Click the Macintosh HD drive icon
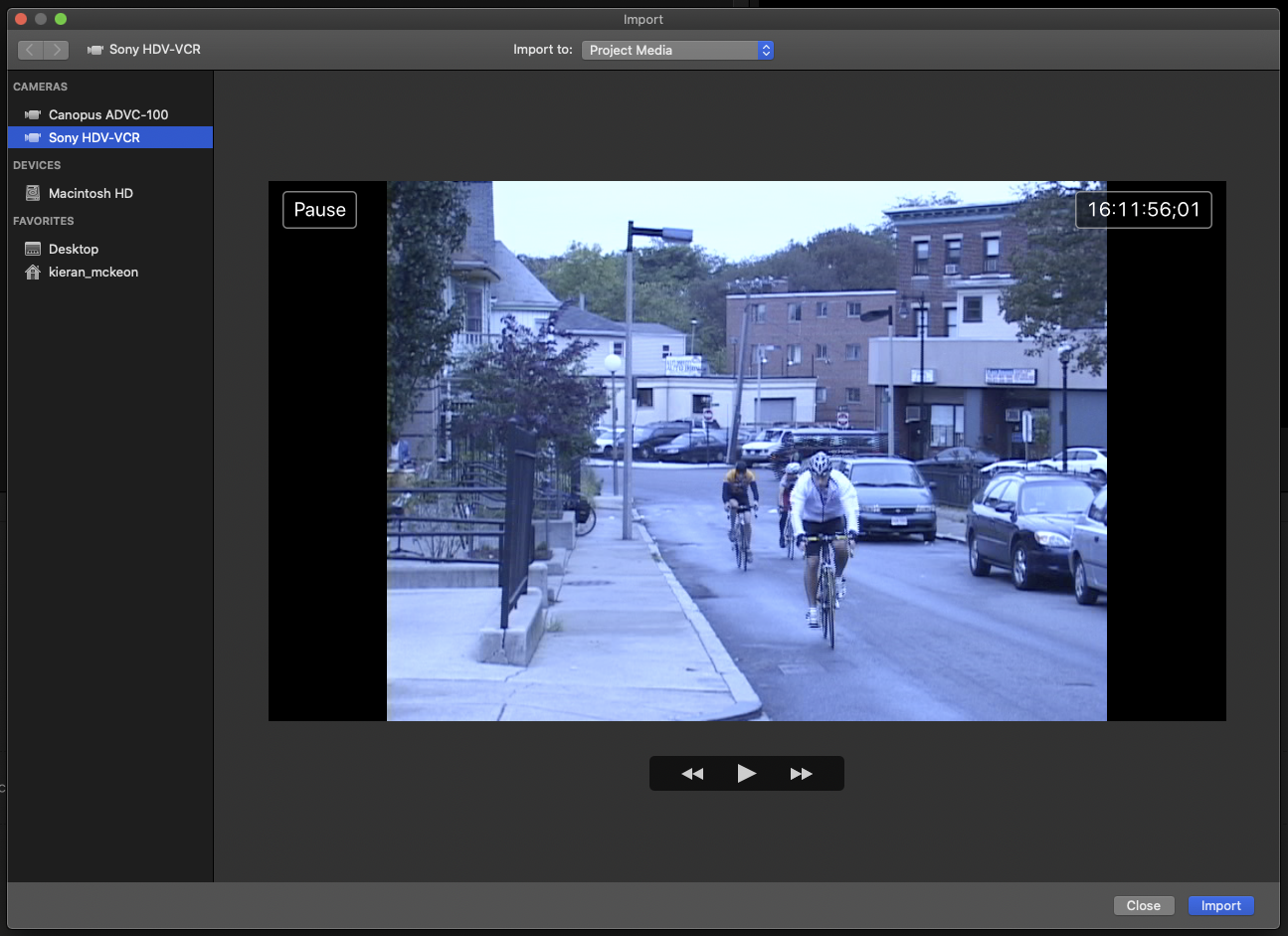 [33, 193]
